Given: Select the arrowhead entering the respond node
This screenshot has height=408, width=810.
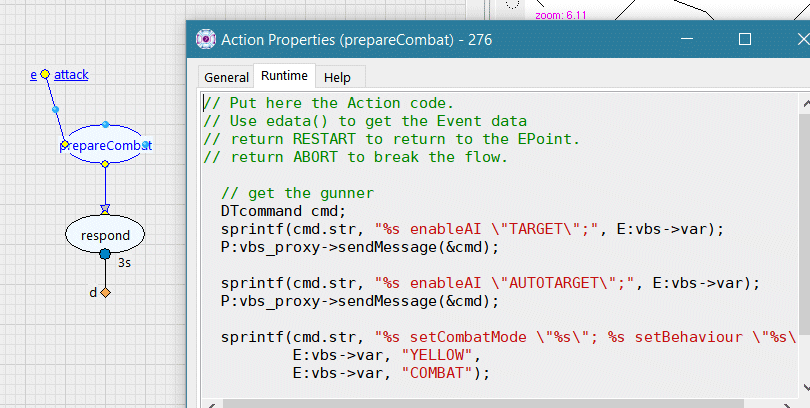Looking at the screenshot, I should 105,209.
